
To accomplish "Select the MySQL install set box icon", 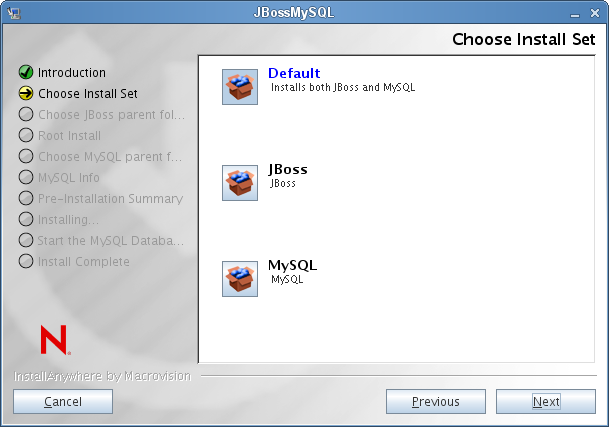I will pyautogui.click(x=240, y=279).
